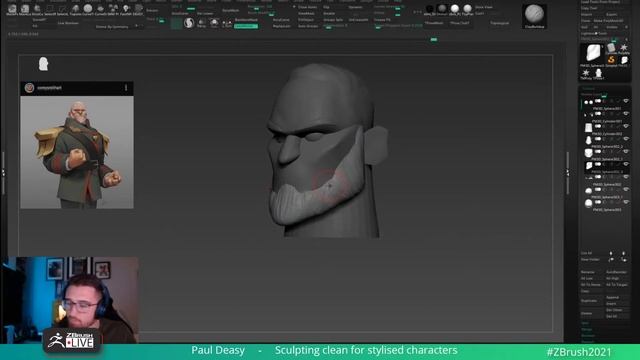
Task: Click the small star tool icon below PM3D_Sphere3
Action: point(586,73)
